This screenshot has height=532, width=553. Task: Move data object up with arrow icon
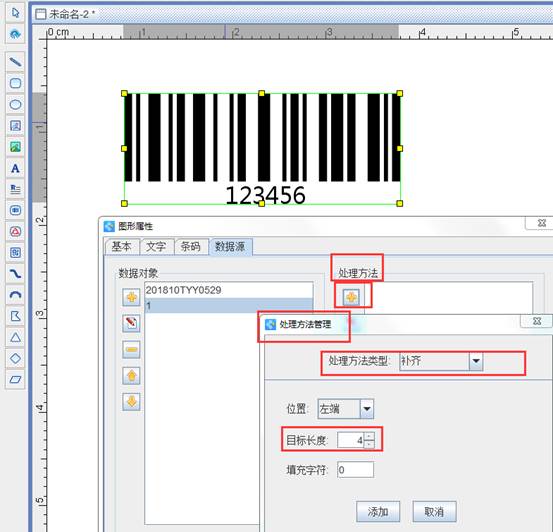(x=132, y=376)
